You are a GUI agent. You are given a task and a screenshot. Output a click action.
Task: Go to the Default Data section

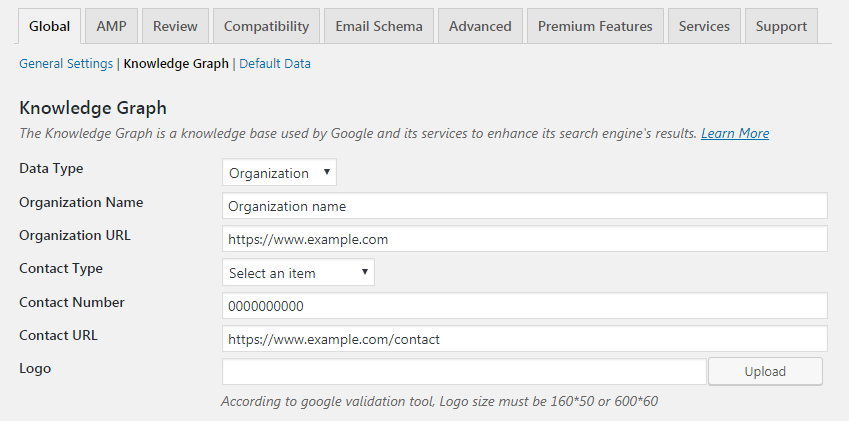click(275, 64)
